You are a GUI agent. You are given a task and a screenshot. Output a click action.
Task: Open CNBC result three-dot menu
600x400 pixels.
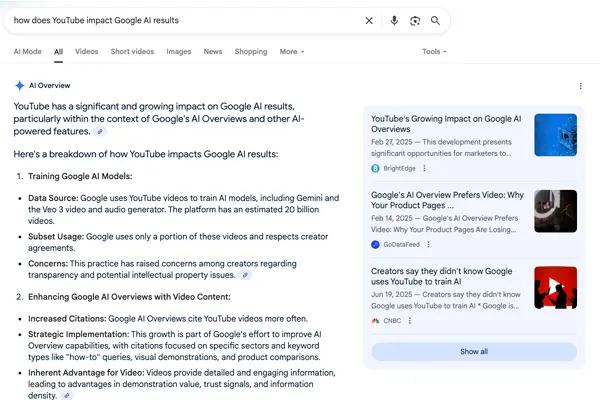point(410,321)
